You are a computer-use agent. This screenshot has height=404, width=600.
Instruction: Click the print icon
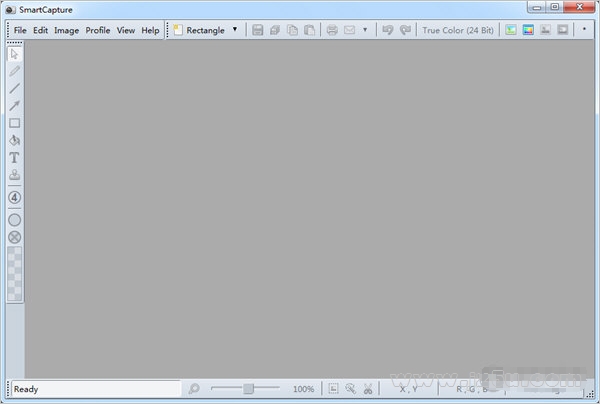coord(332,30)
